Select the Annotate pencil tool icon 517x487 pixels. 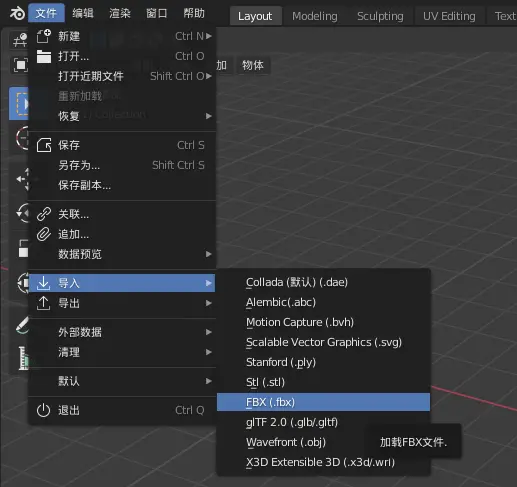tap(23, 325)
